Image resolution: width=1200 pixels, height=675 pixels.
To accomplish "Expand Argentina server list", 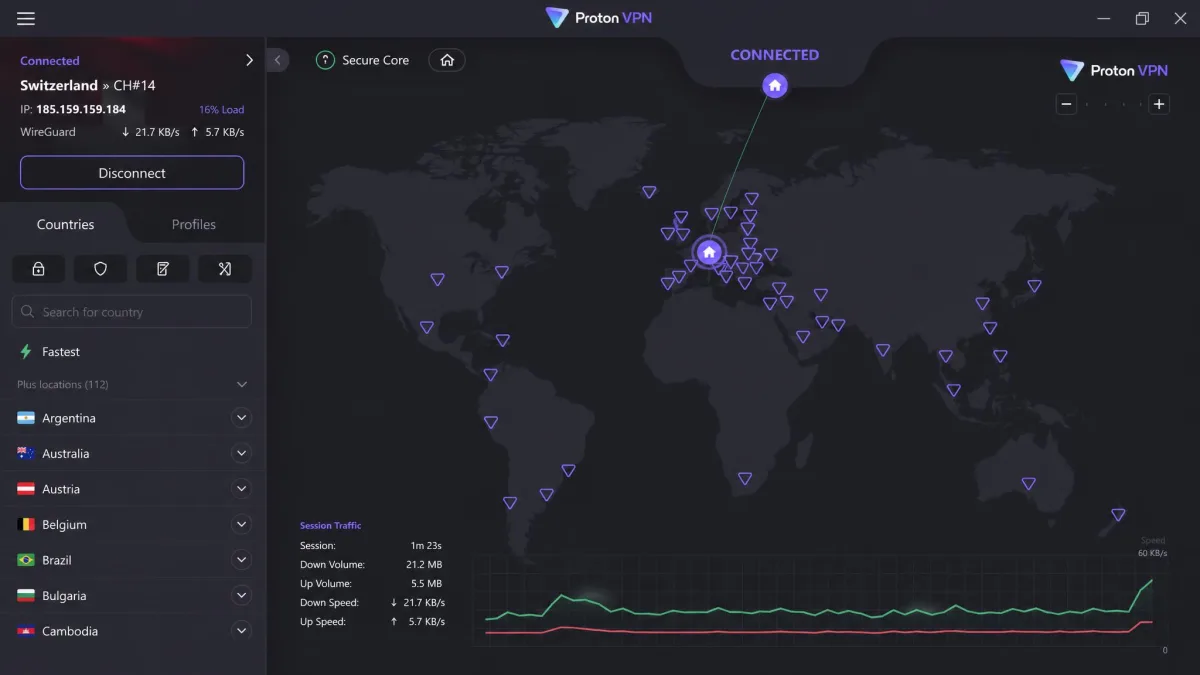I will click(241, 418).
